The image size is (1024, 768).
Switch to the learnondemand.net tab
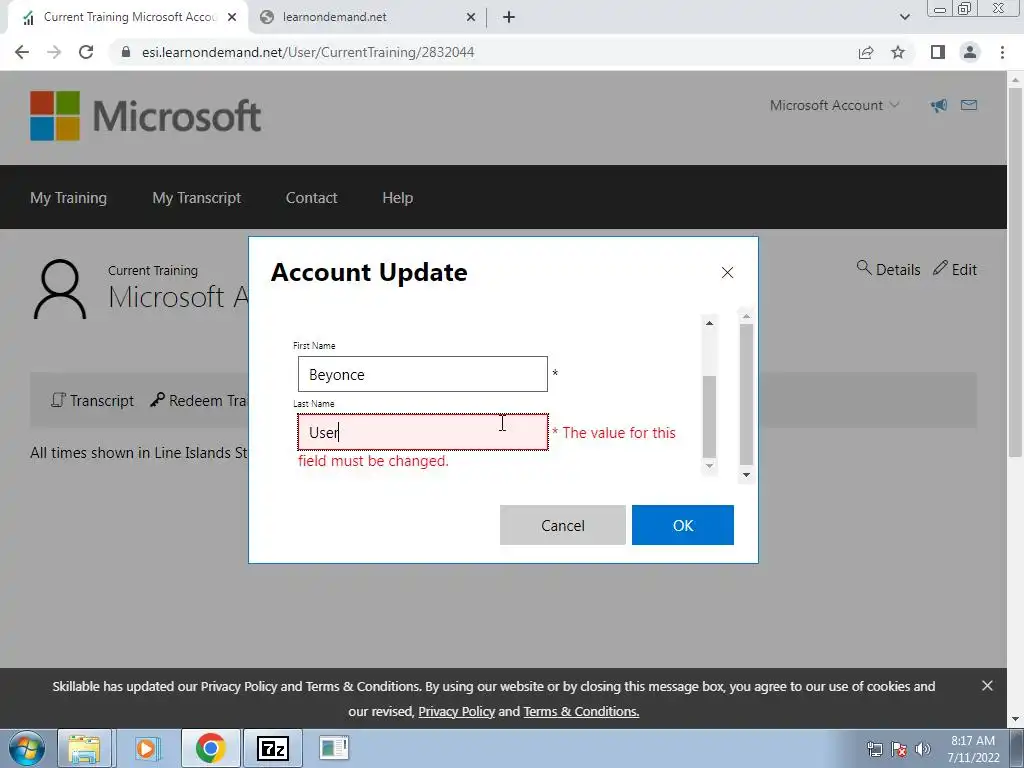click(x=366, y=17)
